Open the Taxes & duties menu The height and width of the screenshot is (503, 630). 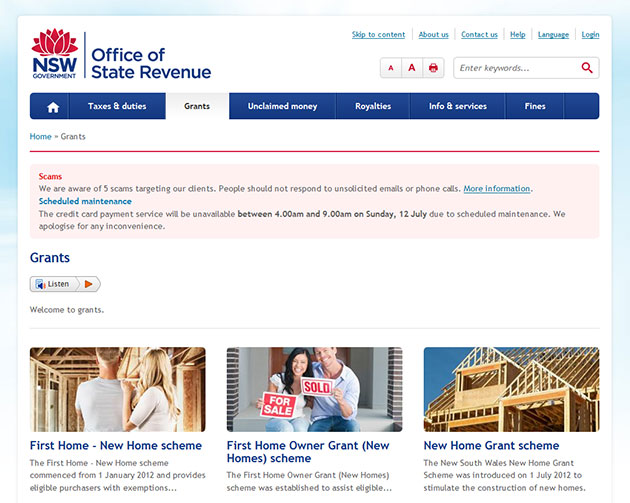click(117, 106)
